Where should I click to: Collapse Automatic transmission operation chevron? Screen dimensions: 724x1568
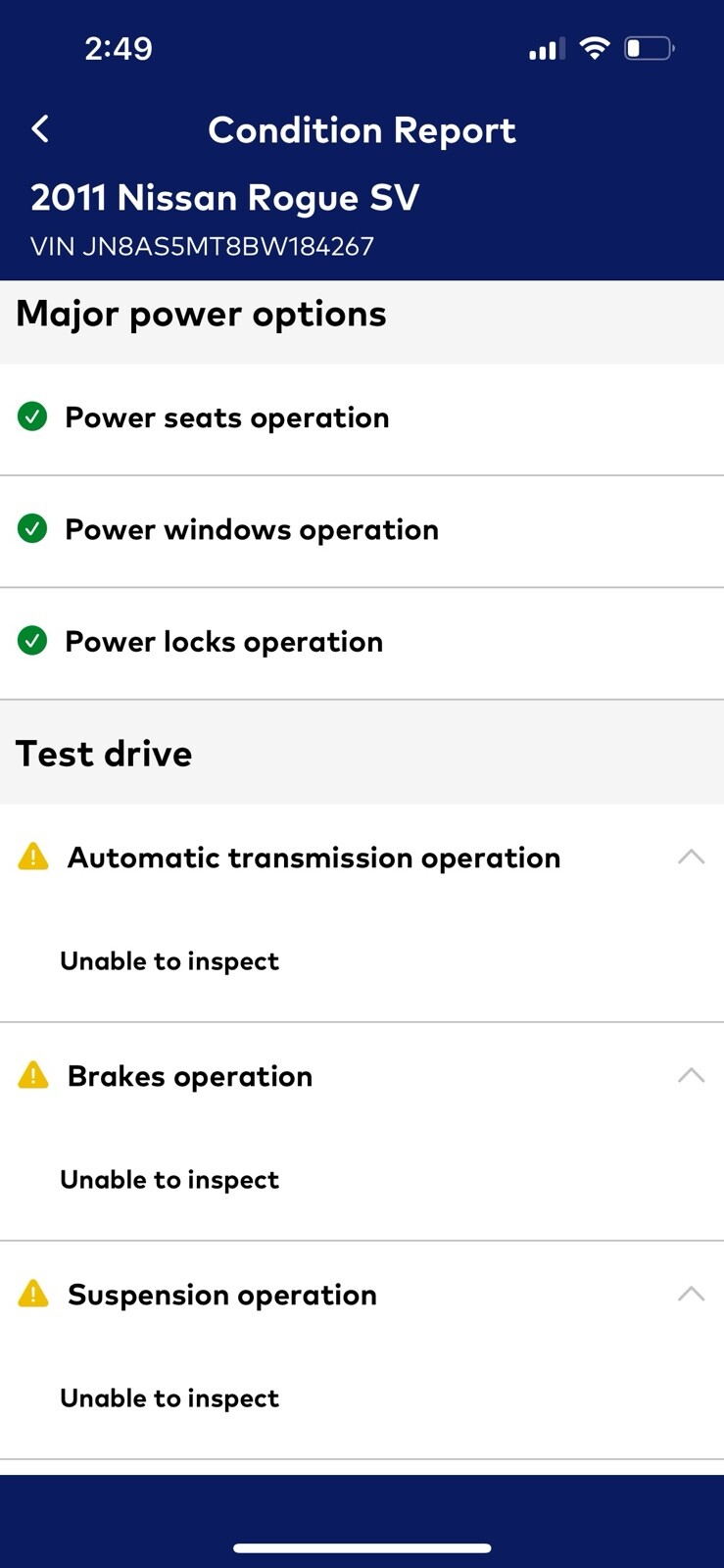691,857
